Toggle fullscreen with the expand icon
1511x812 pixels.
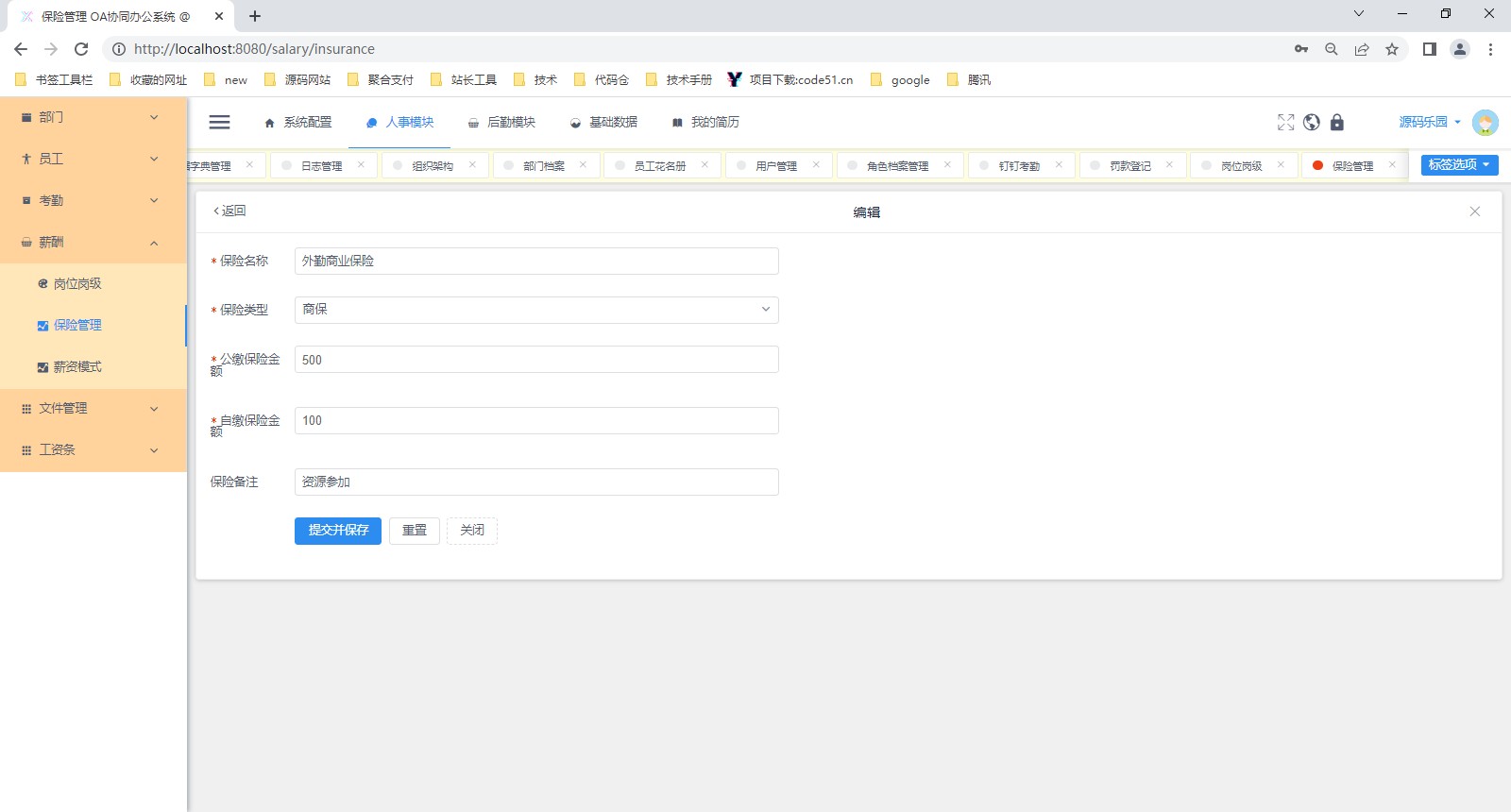point(1285,123)
